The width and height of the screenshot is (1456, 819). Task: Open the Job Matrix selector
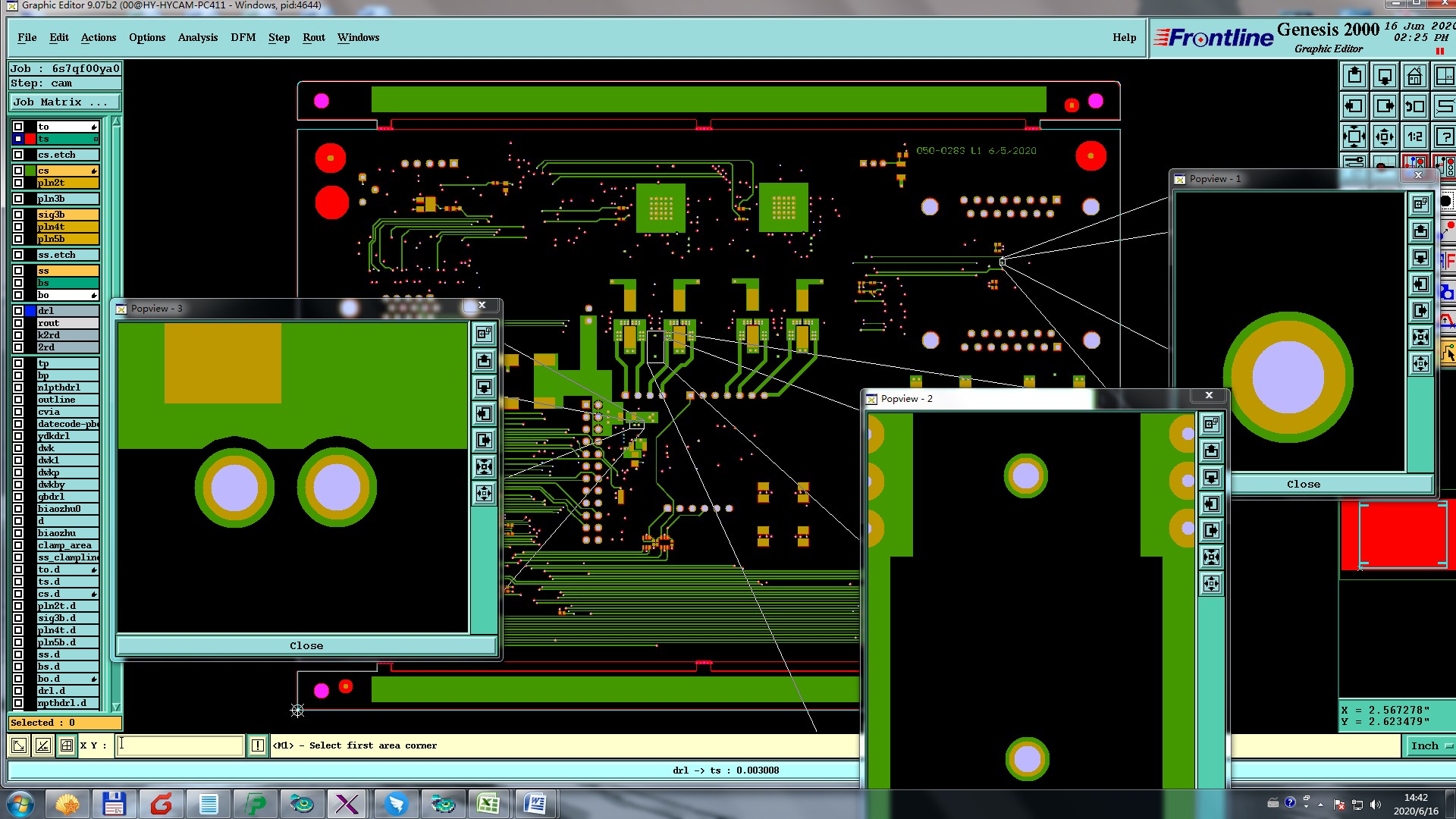64,102
